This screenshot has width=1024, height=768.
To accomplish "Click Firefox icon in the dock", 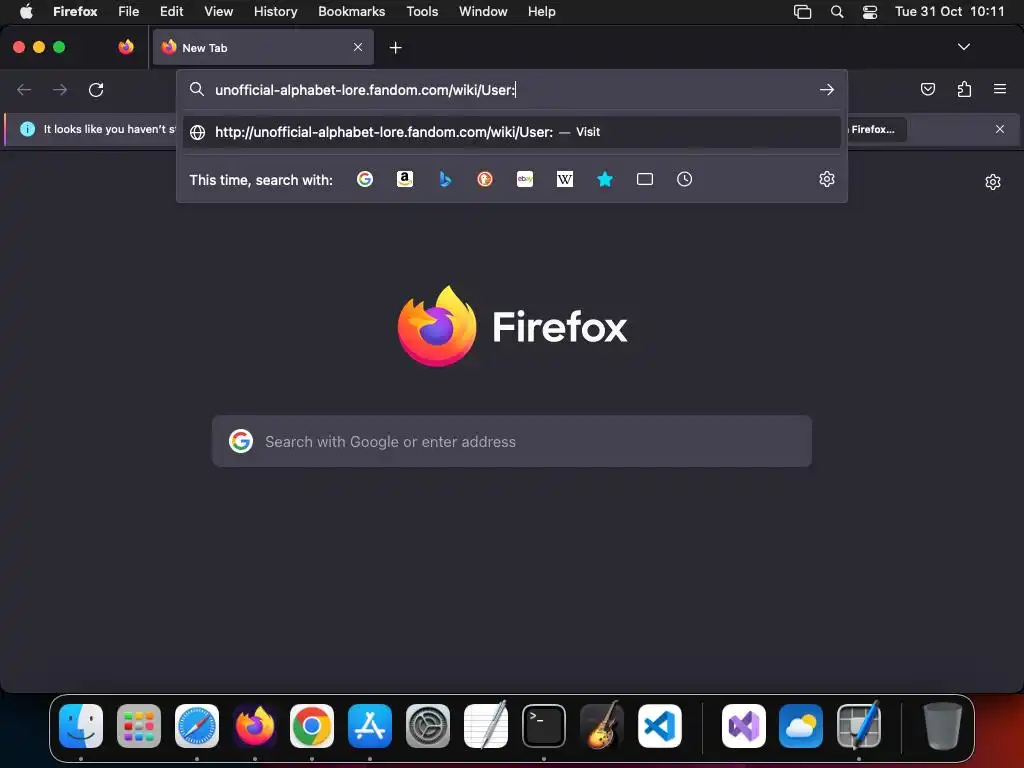I will 255,726.
